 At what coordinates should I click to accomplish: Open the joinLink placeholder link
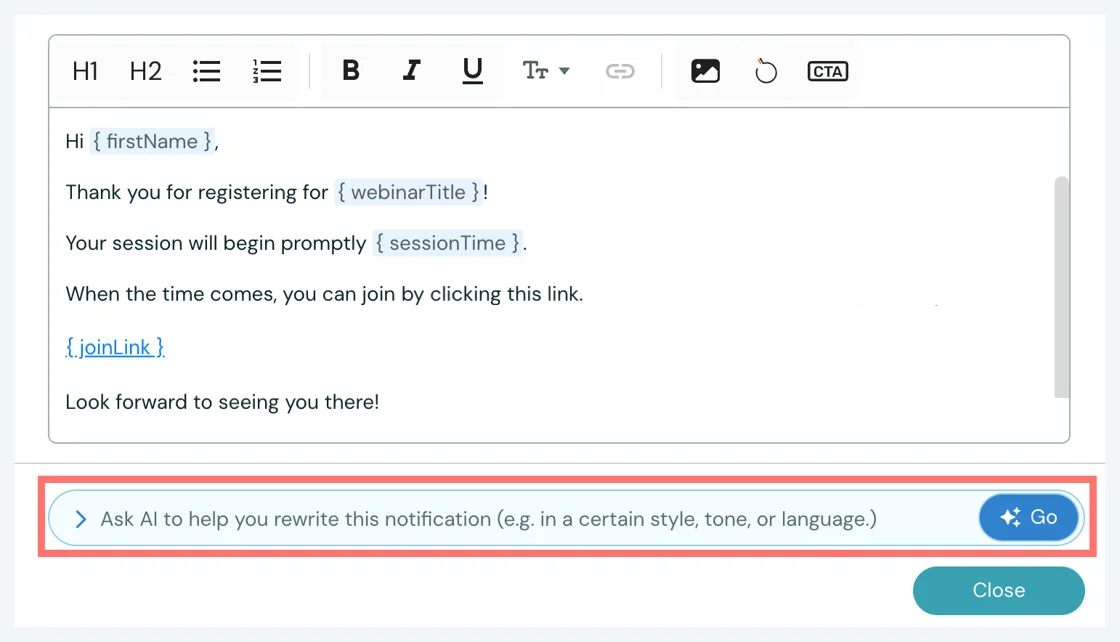(x=115, y=347)
